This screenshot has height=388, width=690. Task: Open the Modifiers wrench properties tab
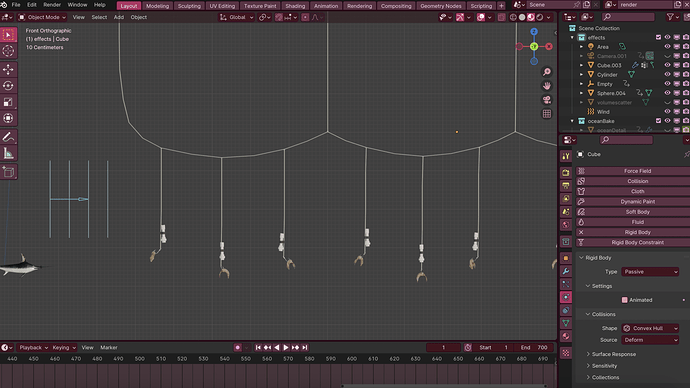[566, 271]
